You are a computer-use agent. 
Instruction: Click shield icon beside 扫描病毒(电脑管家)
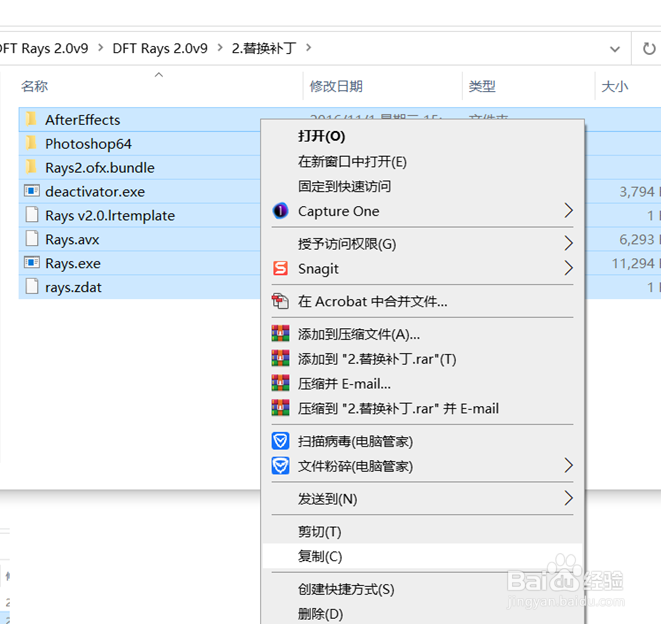click(280, 441)
